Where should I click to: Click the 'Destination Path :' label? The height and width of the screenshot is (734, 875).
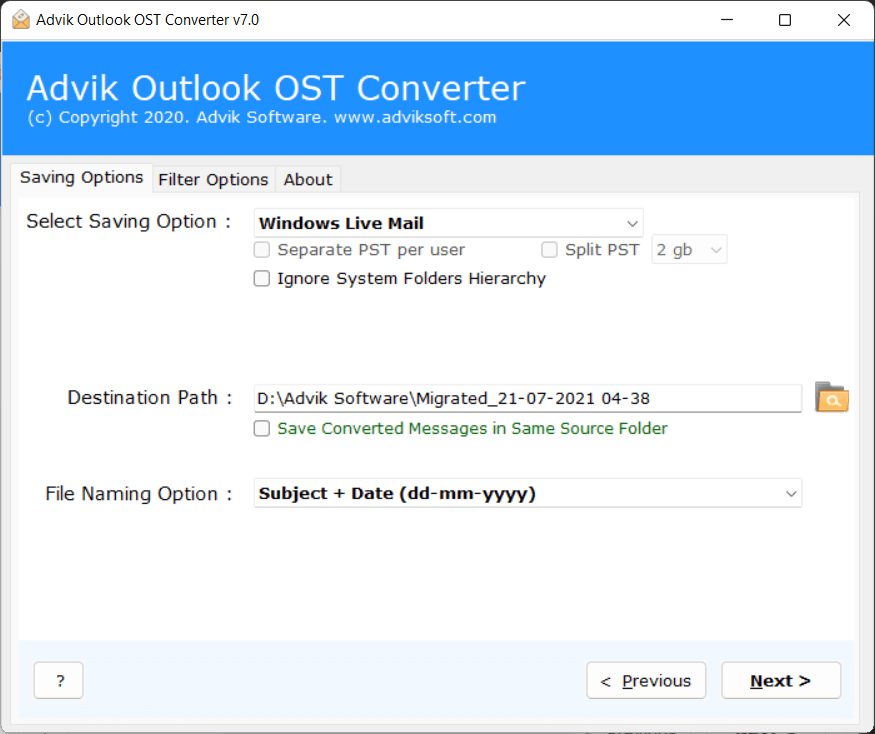[149, 397]
